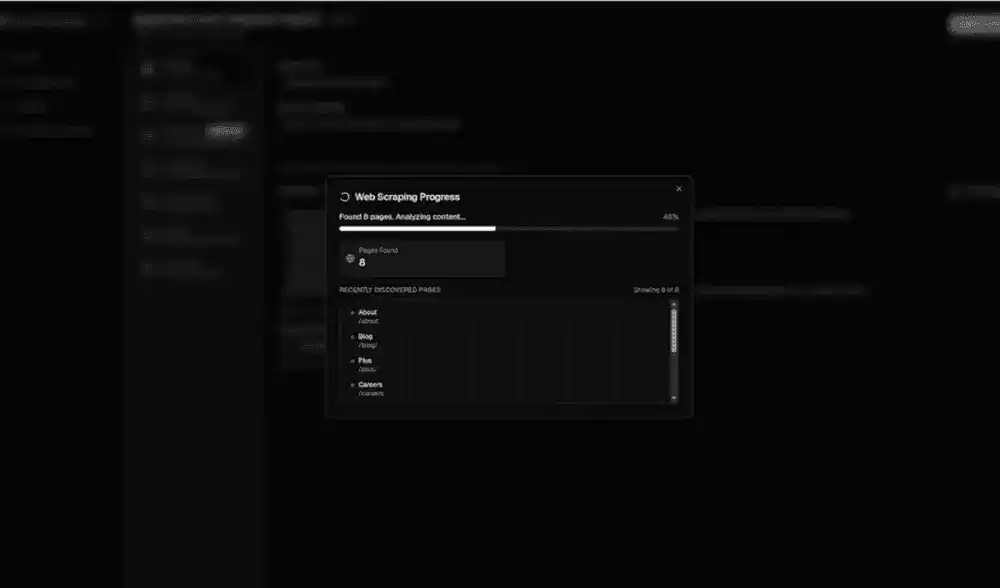Click the bullet icon beside About
Image resolution: width=1000 pixels, height=588 pixels.
[353, 313]
